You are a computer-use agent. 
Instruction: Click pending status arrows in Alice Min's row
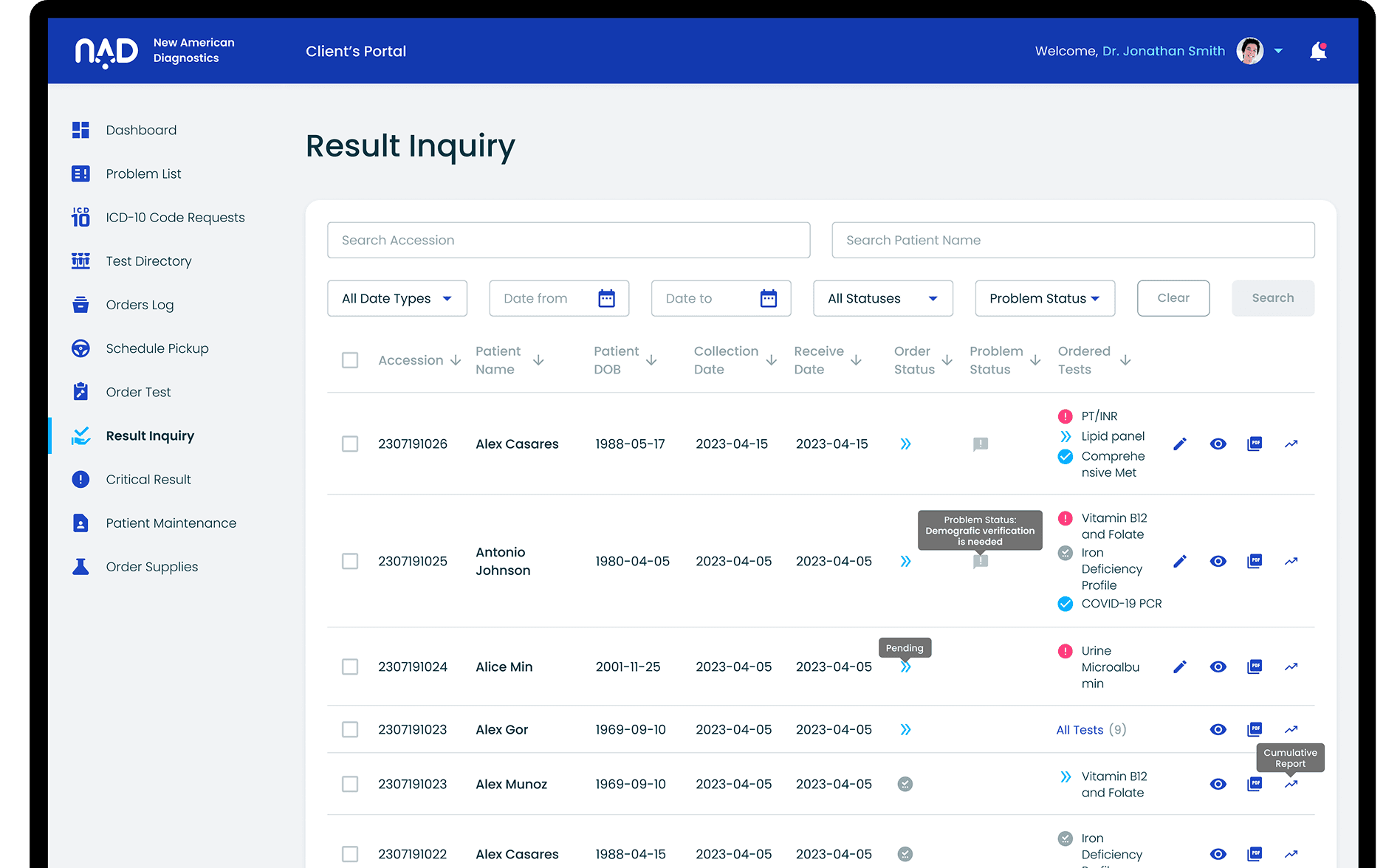(905, 666)
